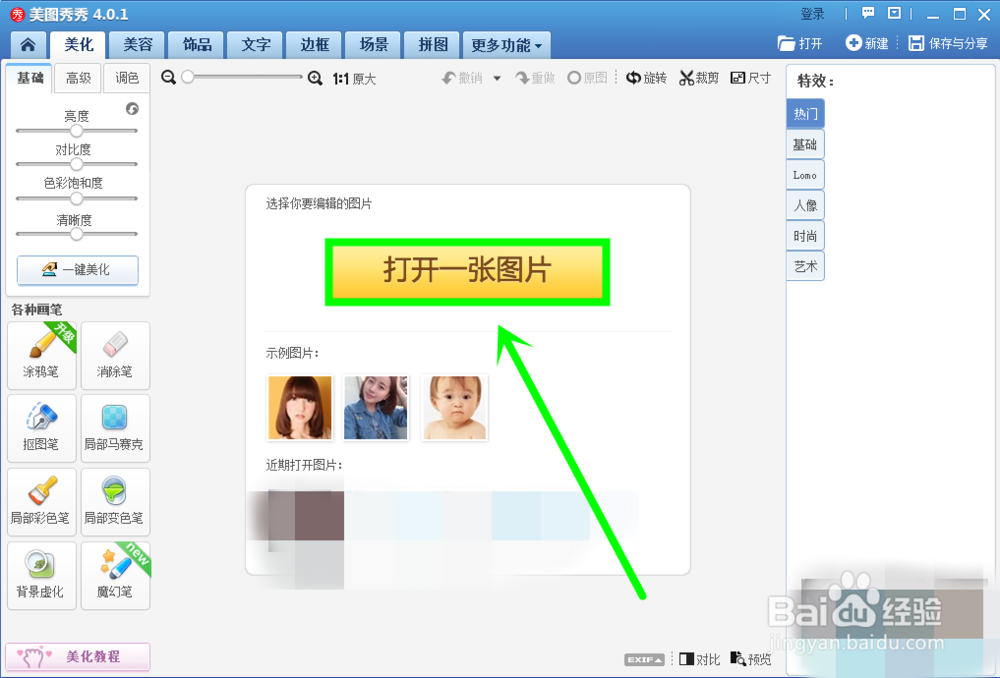Switch to the 文字 tab

[256, 45]
